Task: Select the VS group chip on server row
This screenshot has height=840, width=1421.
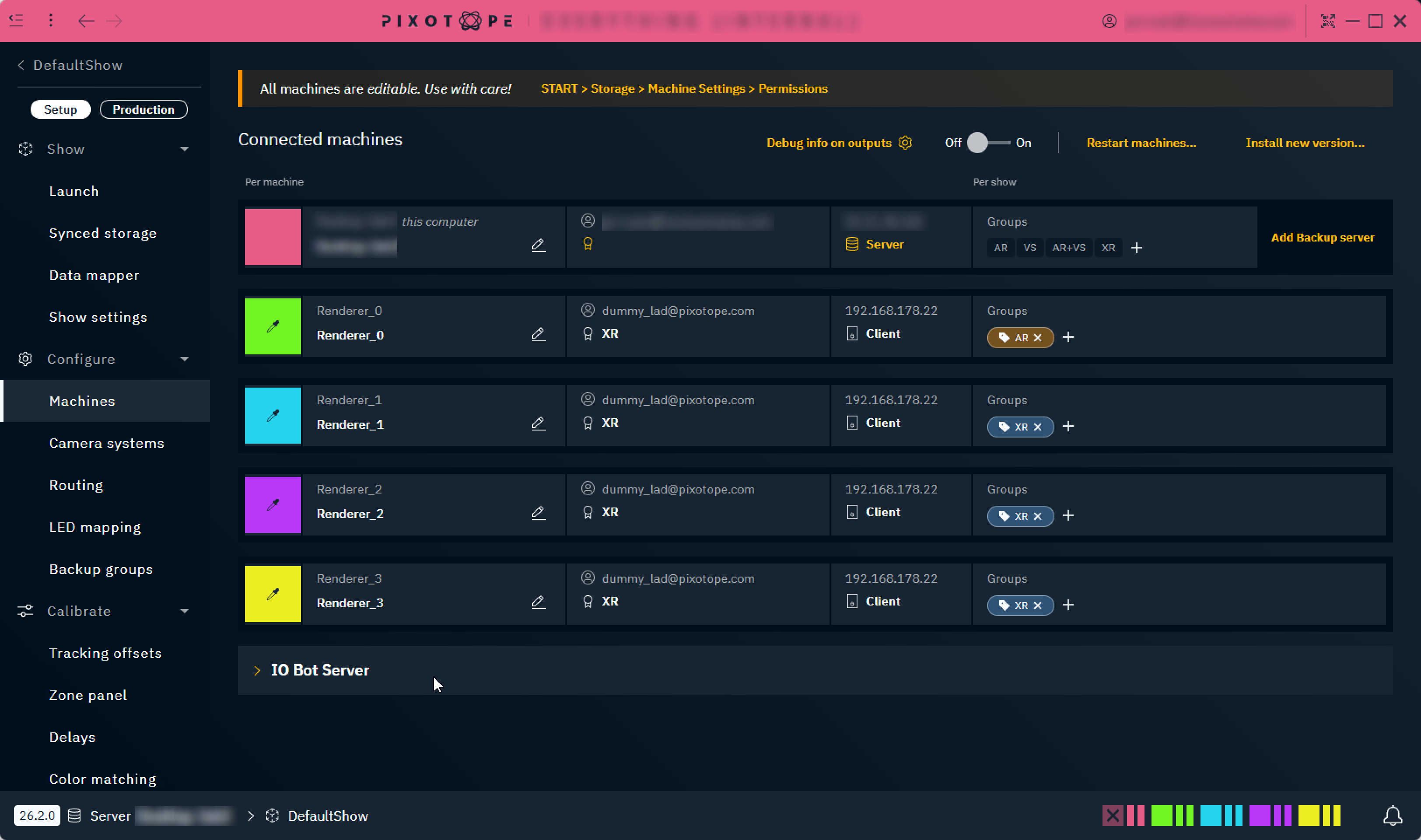Action: [1029, 248]
